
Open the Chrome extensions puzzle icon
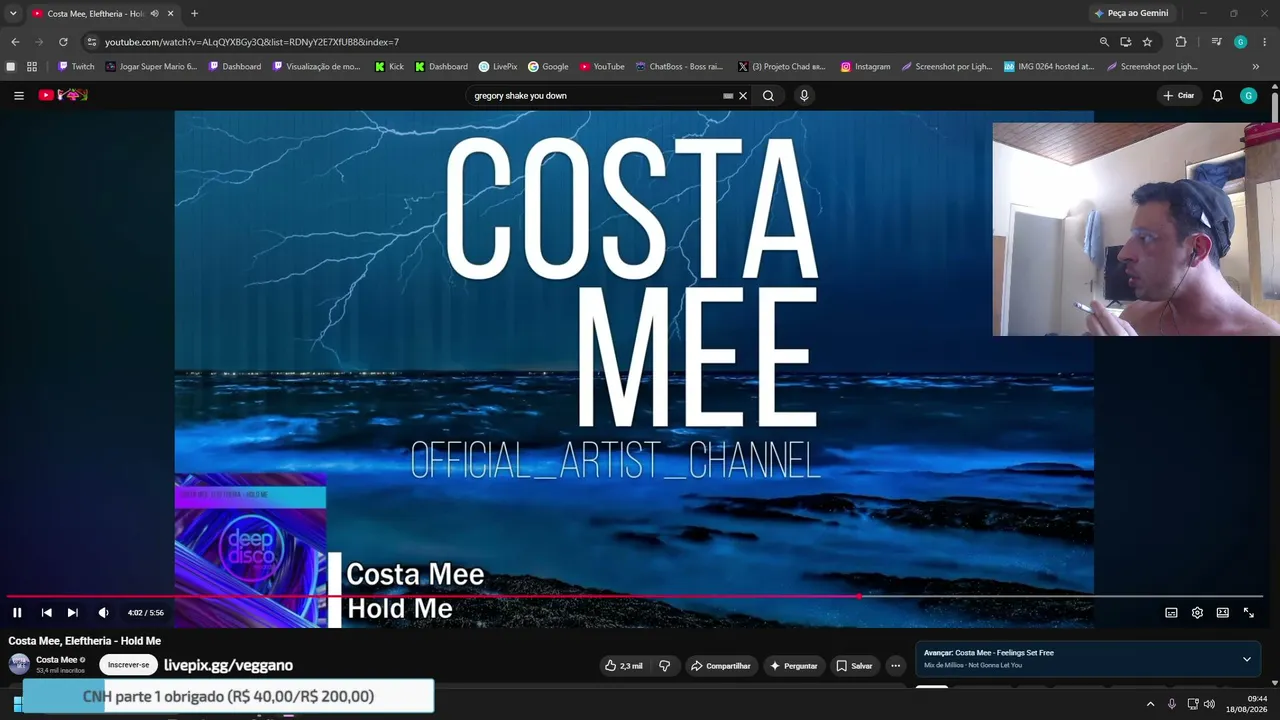(1181, 42)
